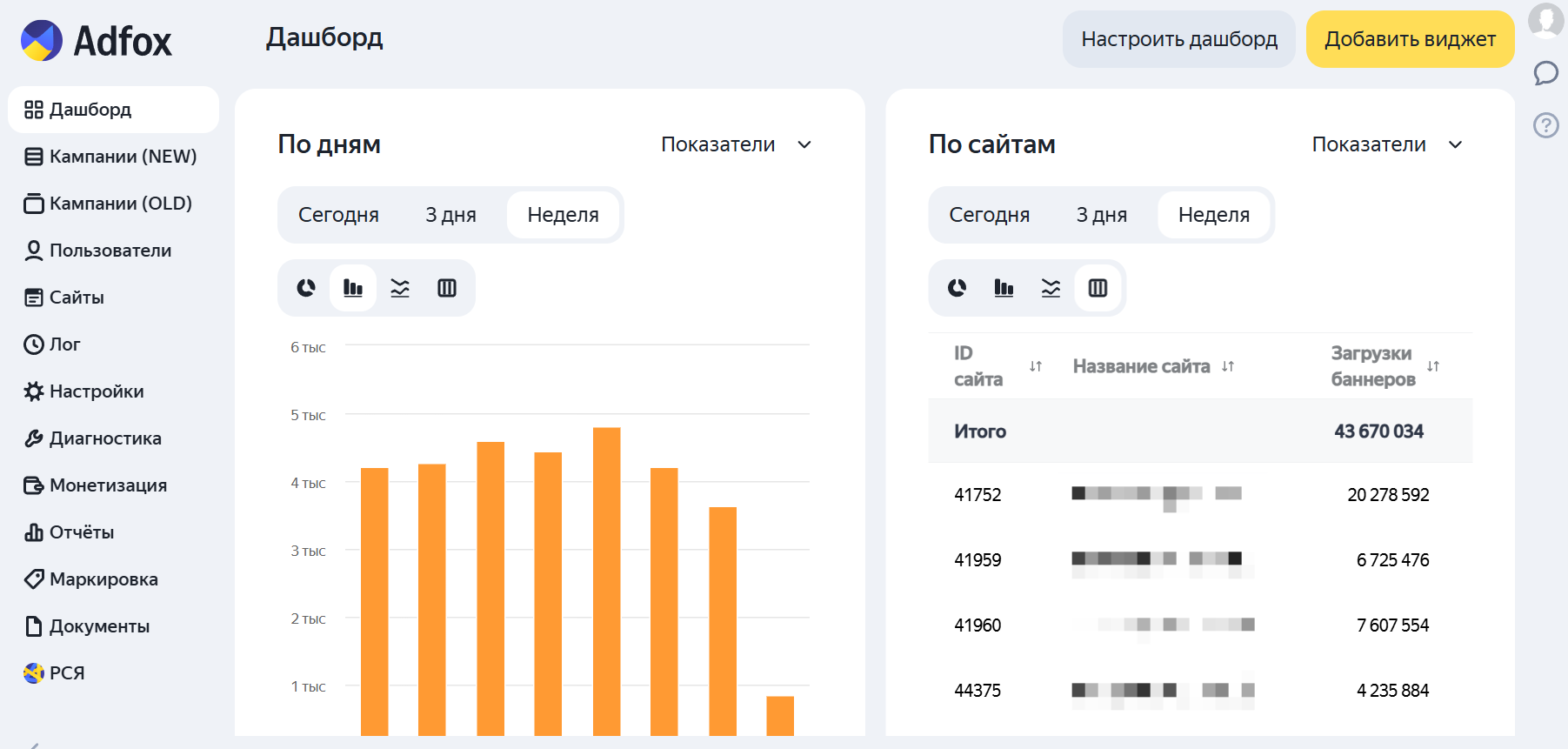The image size is (1568, 749).
Task: Click the Настроить дашборд button
Action: (1178, 39)
